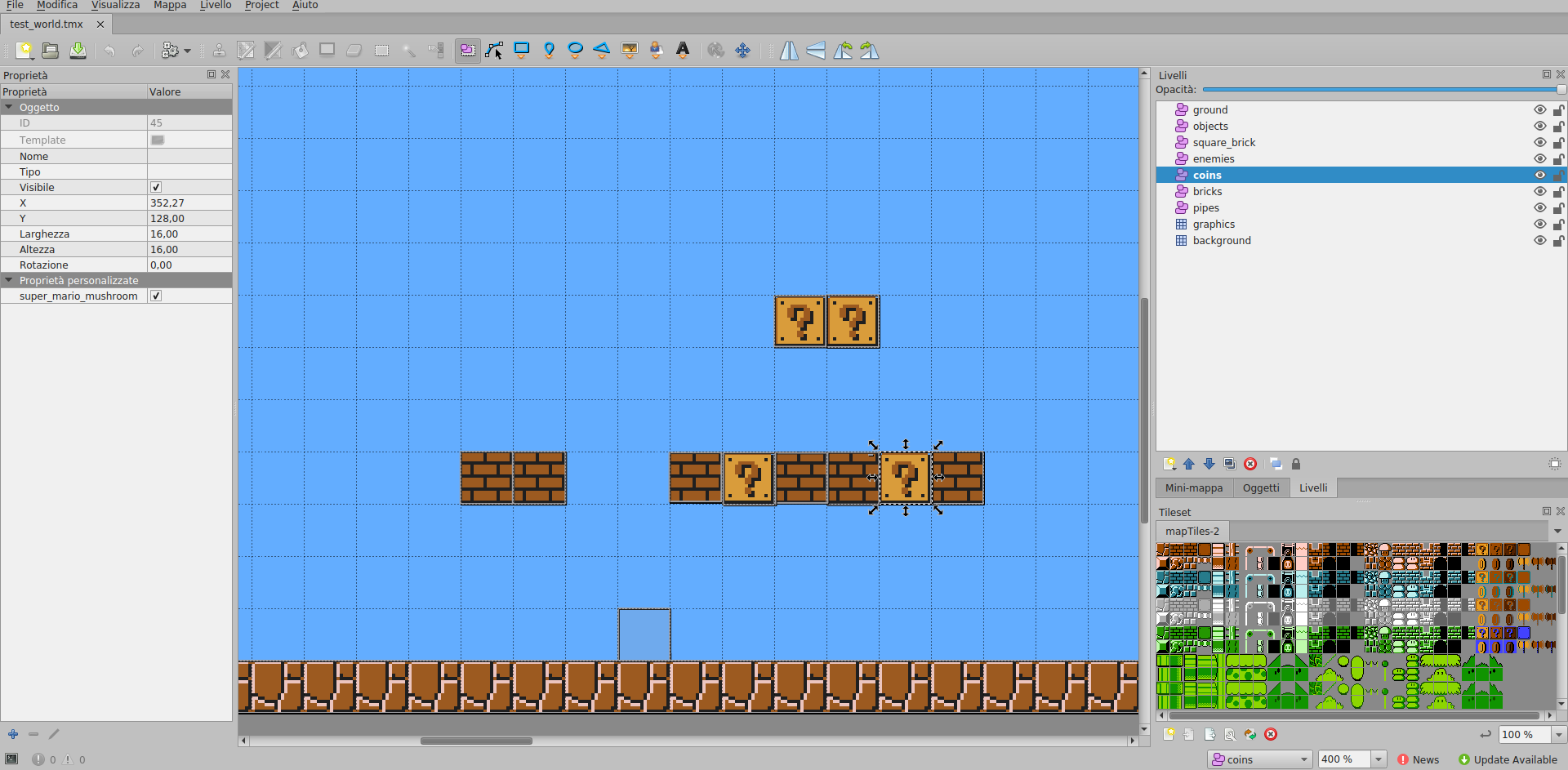Viewport: 1568px width, 770px height.
Task: Click the Add Property plus button
Action: [13, 734]
